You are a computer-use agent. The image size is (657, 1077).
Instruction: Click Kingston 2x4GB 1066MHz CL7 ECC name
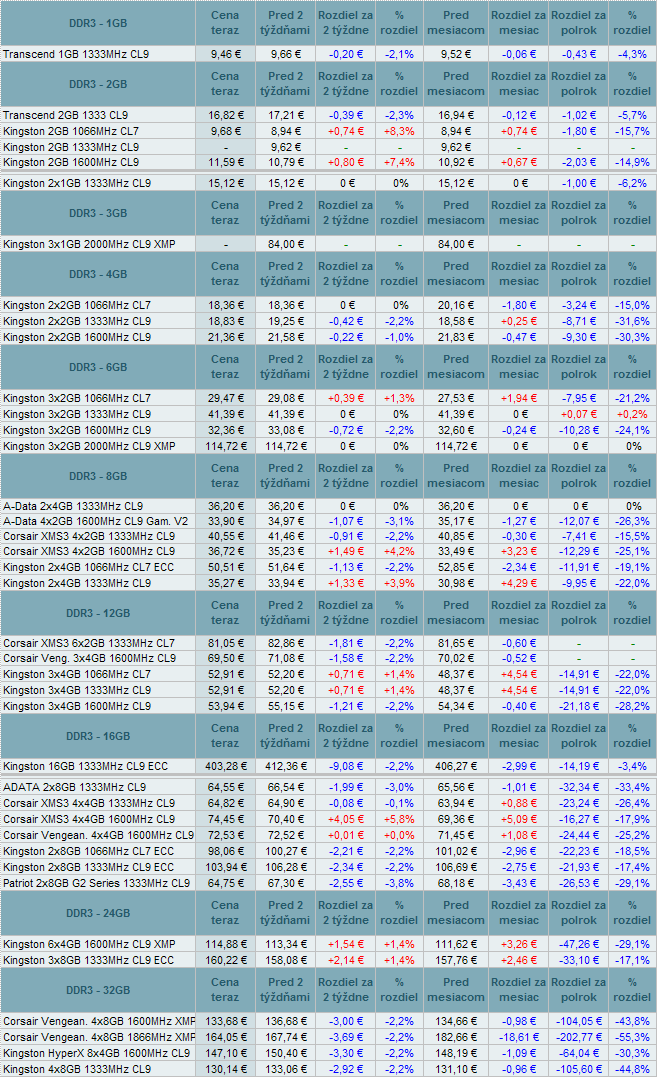[x=89, y=567]
